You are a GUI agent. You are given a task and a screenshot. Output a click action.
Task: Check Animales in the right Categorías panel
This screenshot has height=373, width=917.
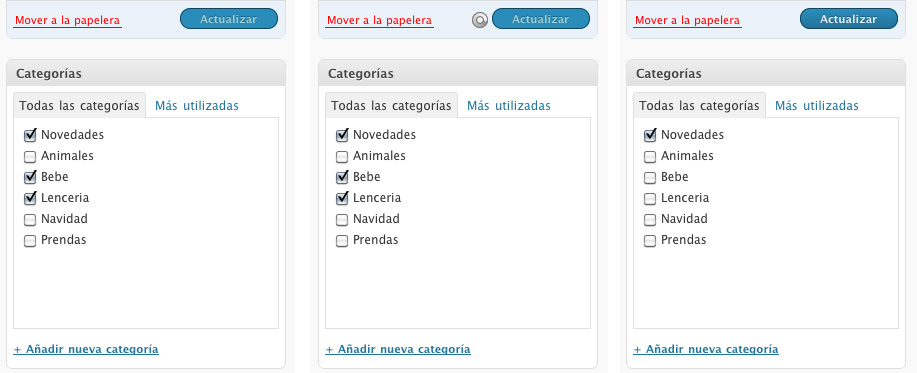[x=650, y=157]
